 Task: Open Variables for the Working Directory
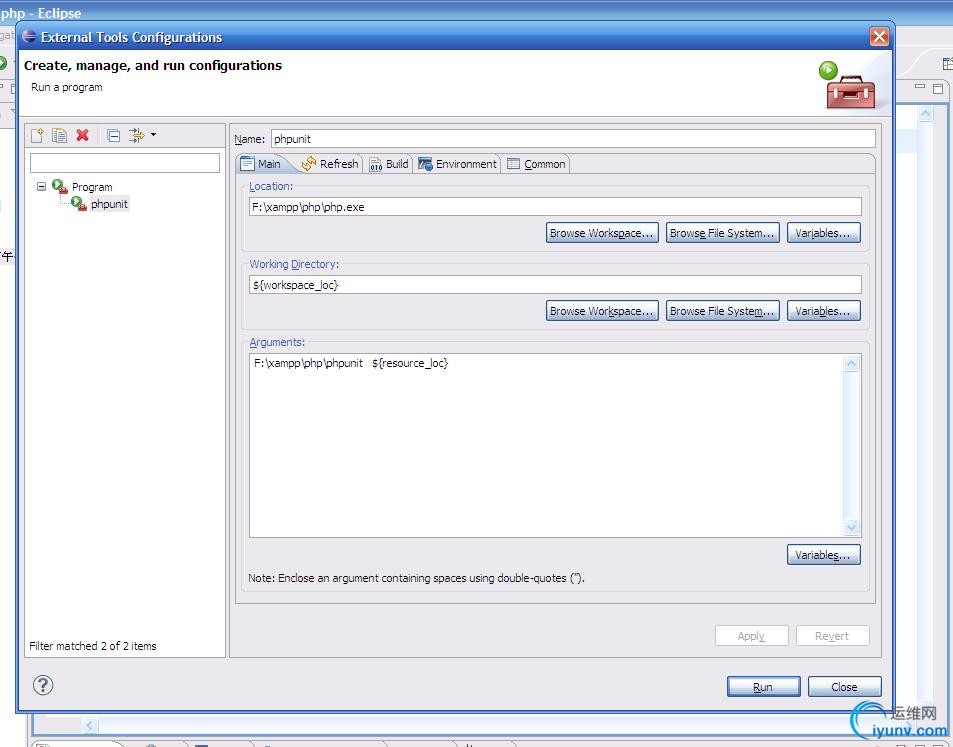click(824, 311)
